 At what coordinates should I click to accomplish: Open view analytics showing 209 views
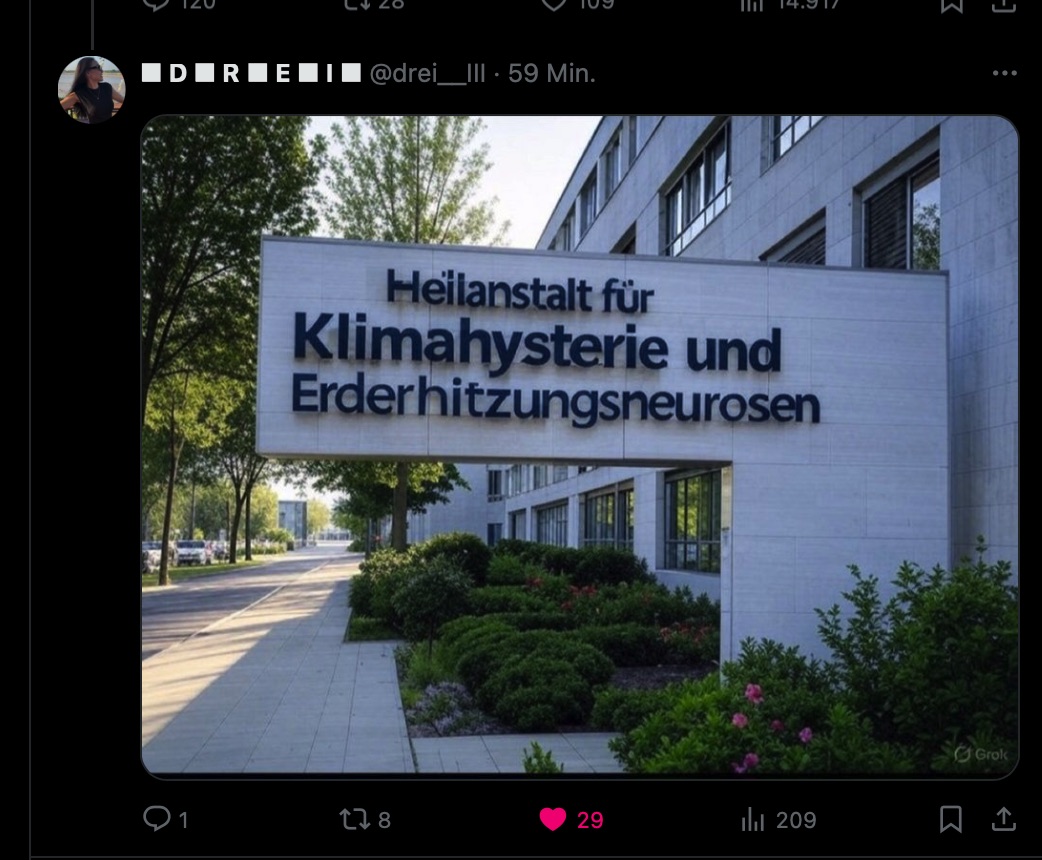(x=778, y=819)
